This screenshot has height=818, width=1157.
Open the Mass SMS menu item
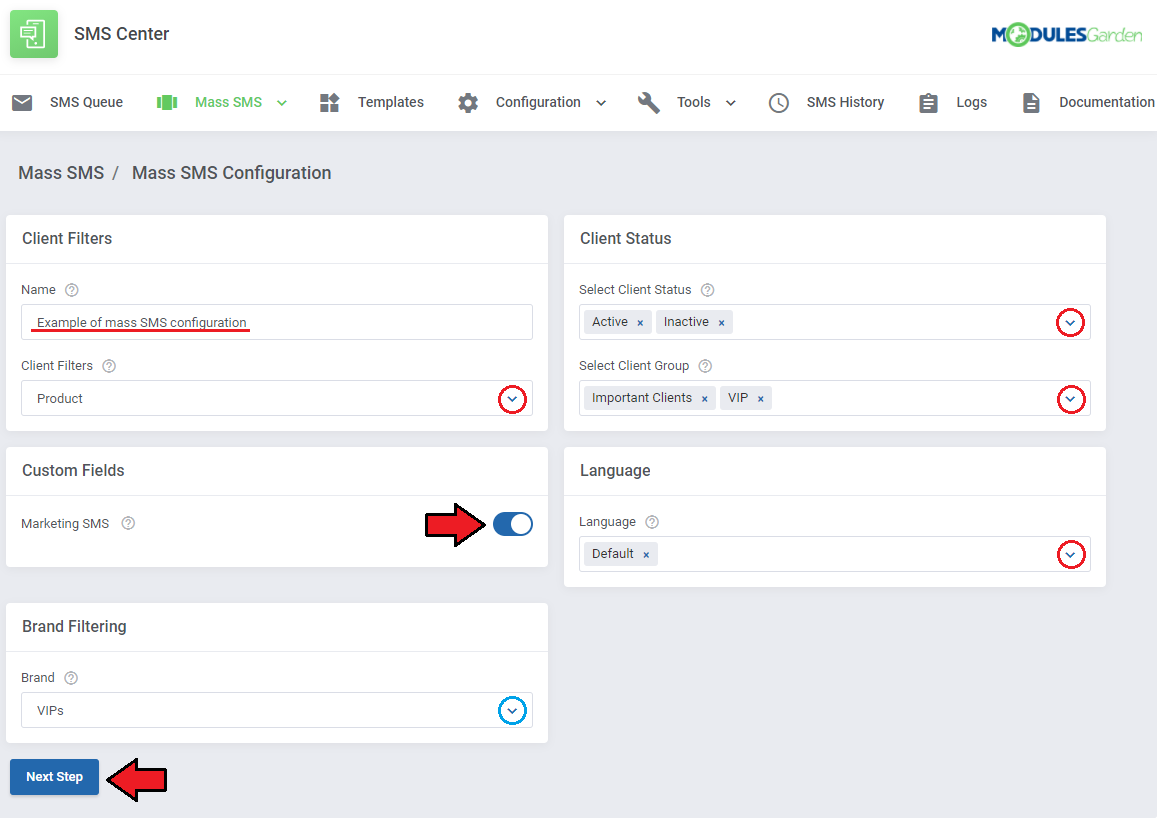point(228,103)
